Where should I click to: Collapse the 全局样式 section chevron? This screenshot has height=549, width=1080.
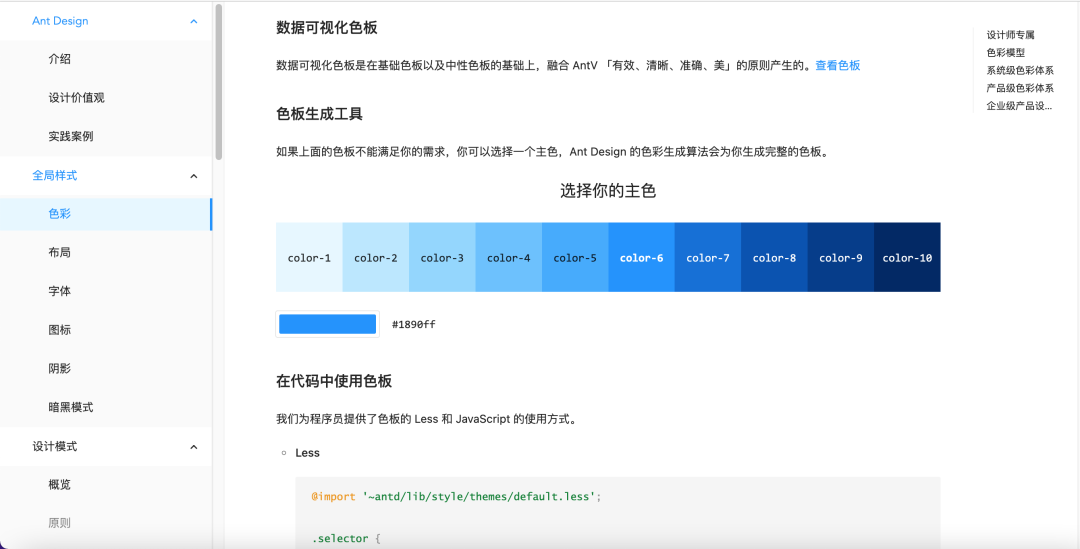(x=194, y=176)
